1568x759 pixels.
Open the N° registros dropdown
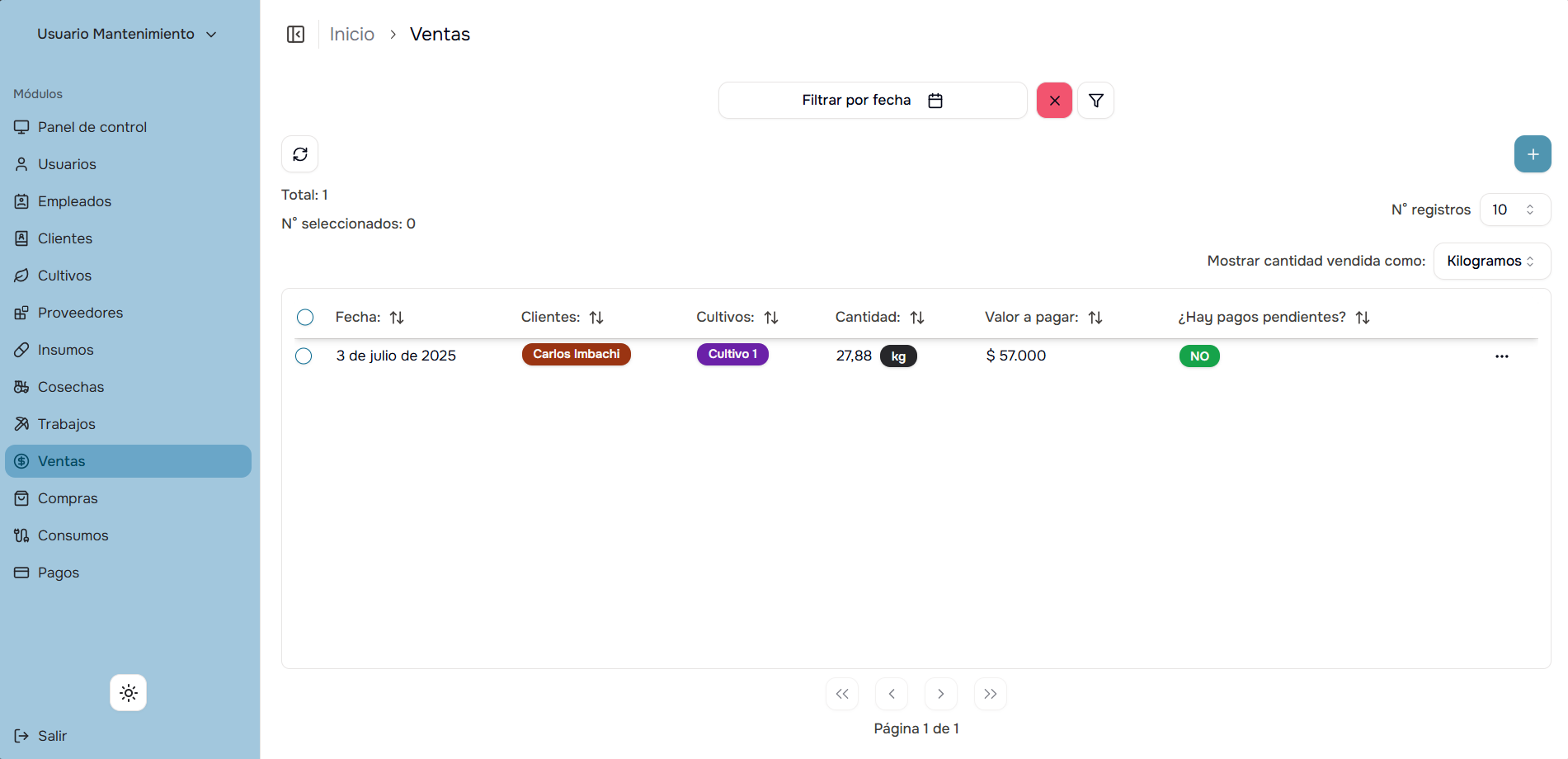[x=1514, y=210]
